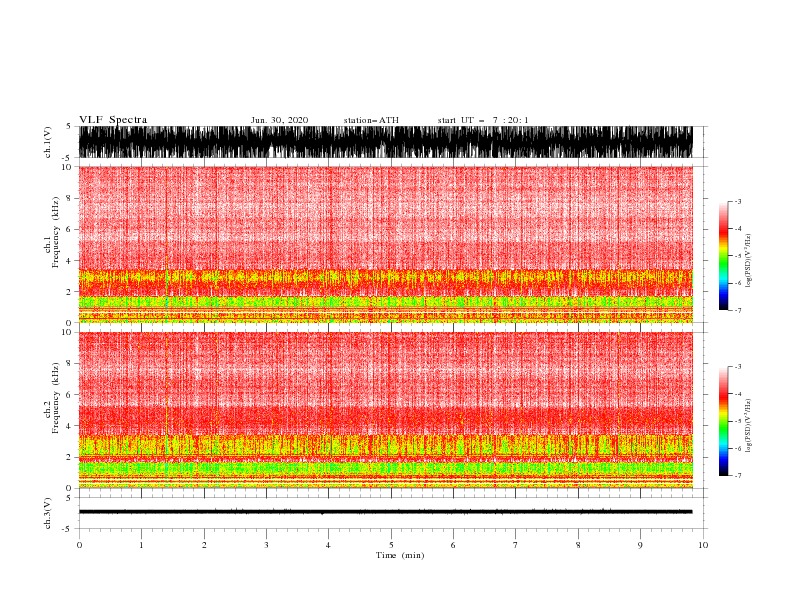The width and height of the screenshot is (792, 612).
Task: Select the date "Jun. 30, 2020"
Action: 279,120
